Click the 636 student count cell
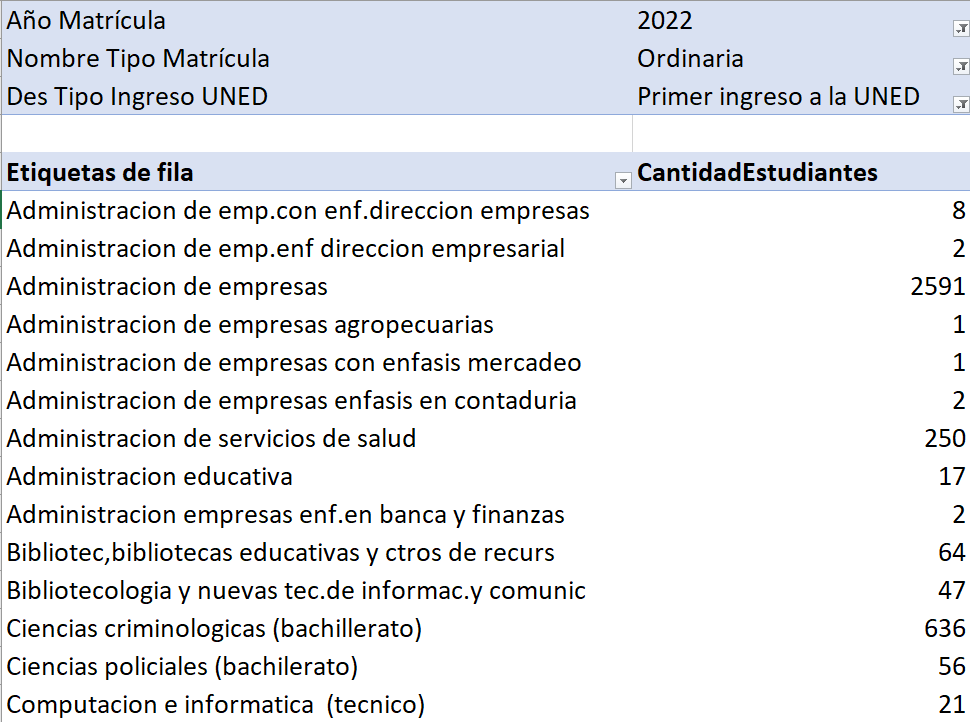 tap(945, 629)
